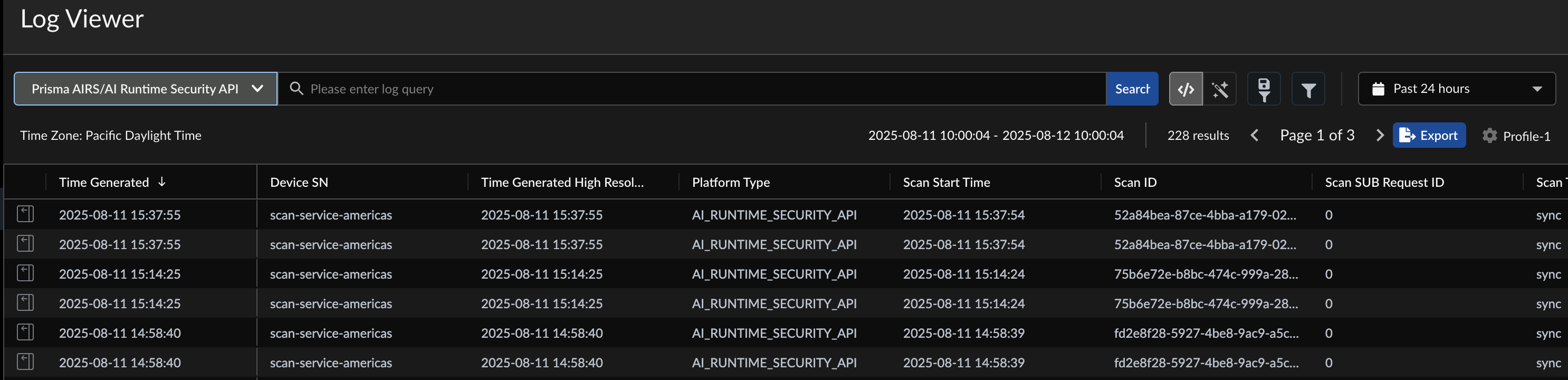1568x380 pixels.
Task: Open Profile-1 gear settings
Action: 1489,136
